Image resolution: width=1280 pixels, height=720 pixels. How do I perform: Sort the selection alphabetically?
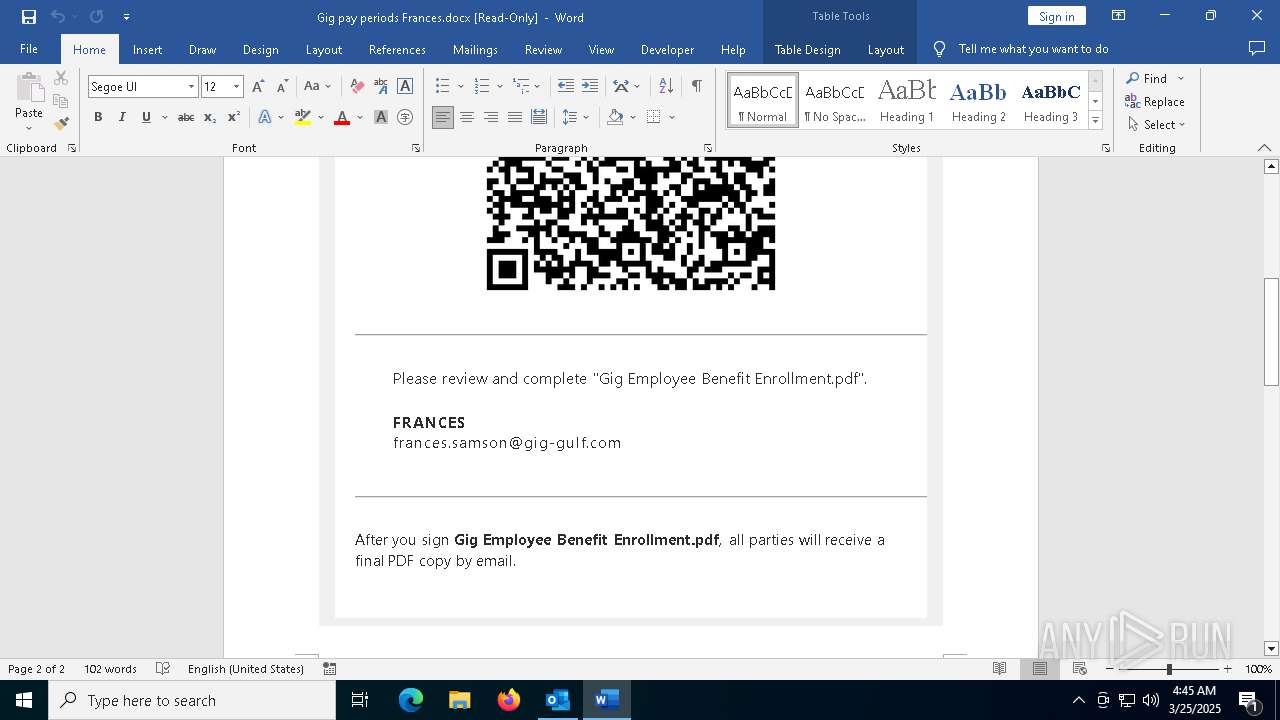coord(666,87)
